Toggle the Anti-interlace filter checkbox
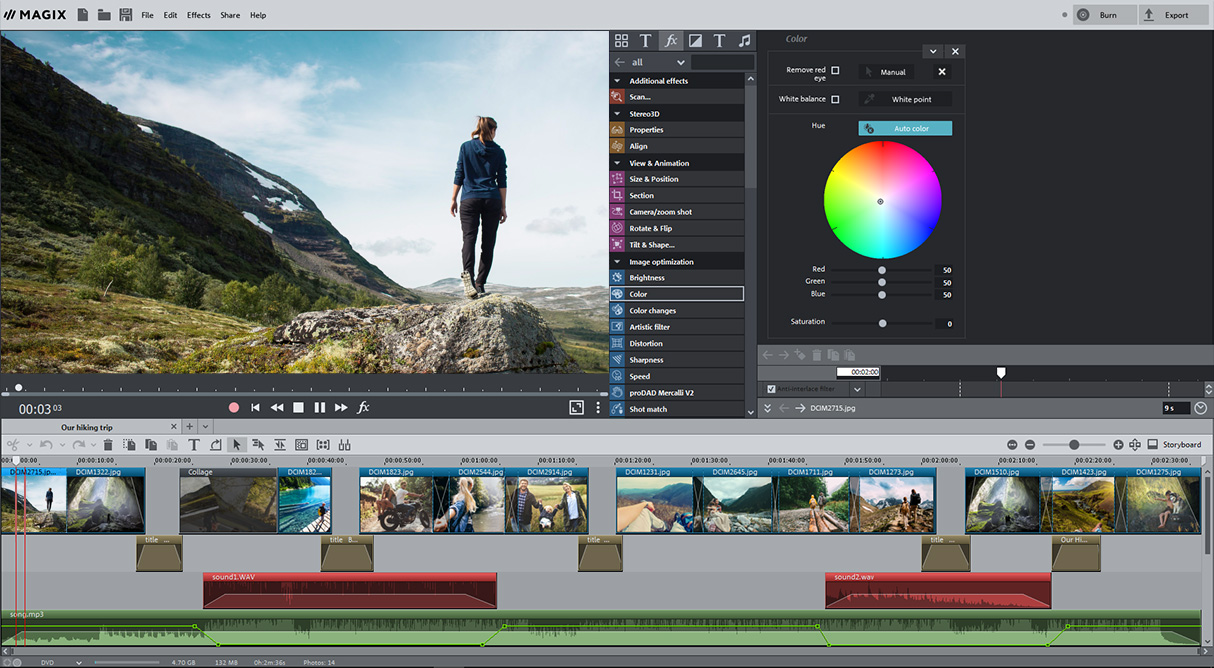This screenshot has height=668, width=1214. coord(770,389)
